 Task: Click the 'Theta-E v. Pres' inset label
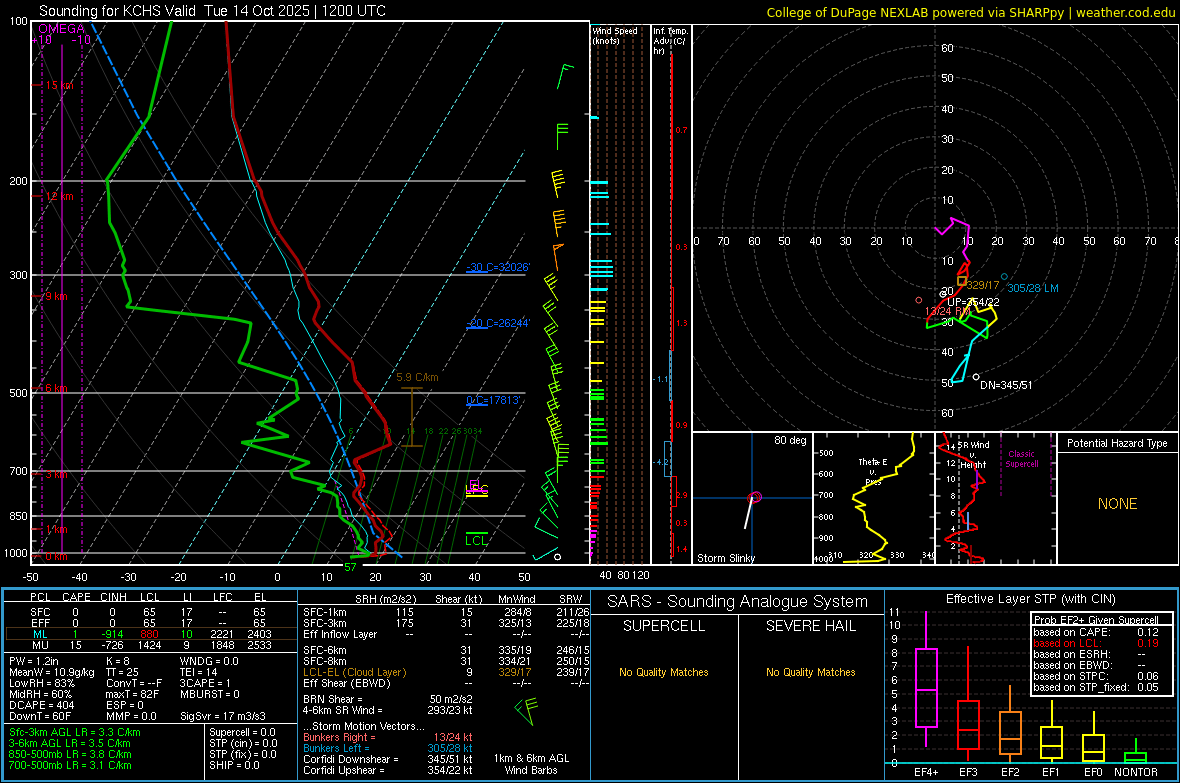pos(873,471)
